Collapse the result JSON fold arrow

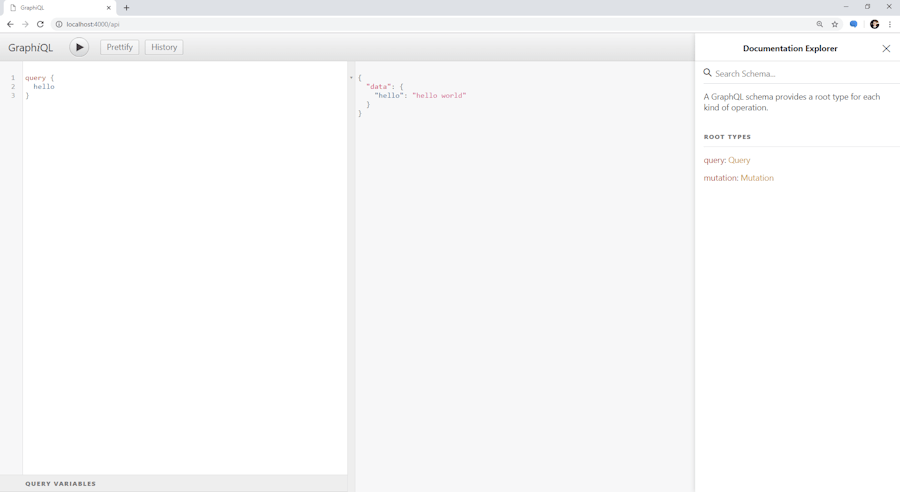[351, 78]
